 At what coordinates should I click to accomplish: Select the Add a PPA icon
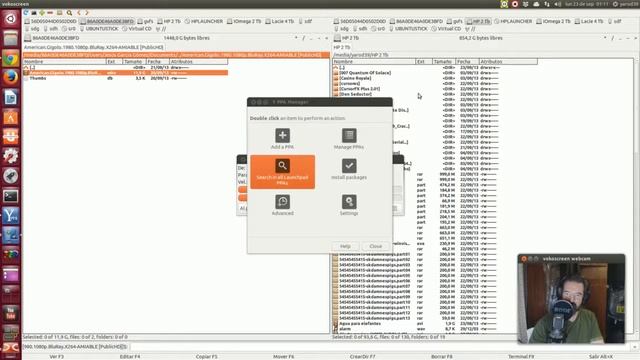click(x=282, y=139)
